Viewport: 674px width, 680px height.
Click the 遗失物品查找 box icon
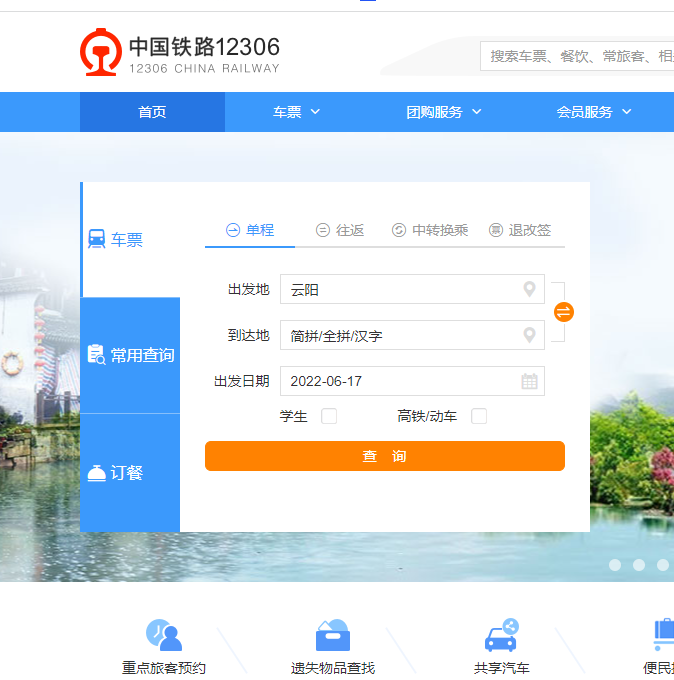click(333, 635)
